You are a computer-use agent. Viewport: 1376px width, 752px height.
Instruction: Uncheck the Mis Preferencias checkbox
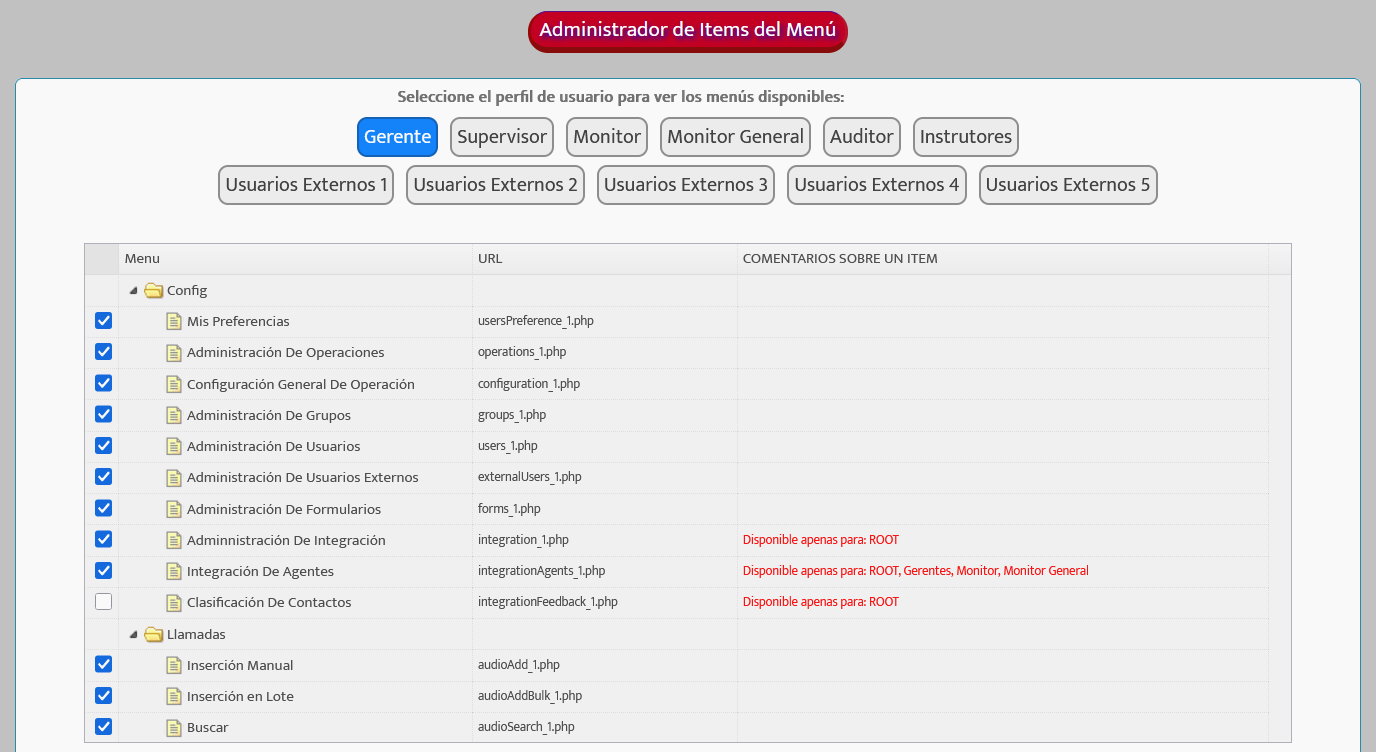click(x=103, y=321)
